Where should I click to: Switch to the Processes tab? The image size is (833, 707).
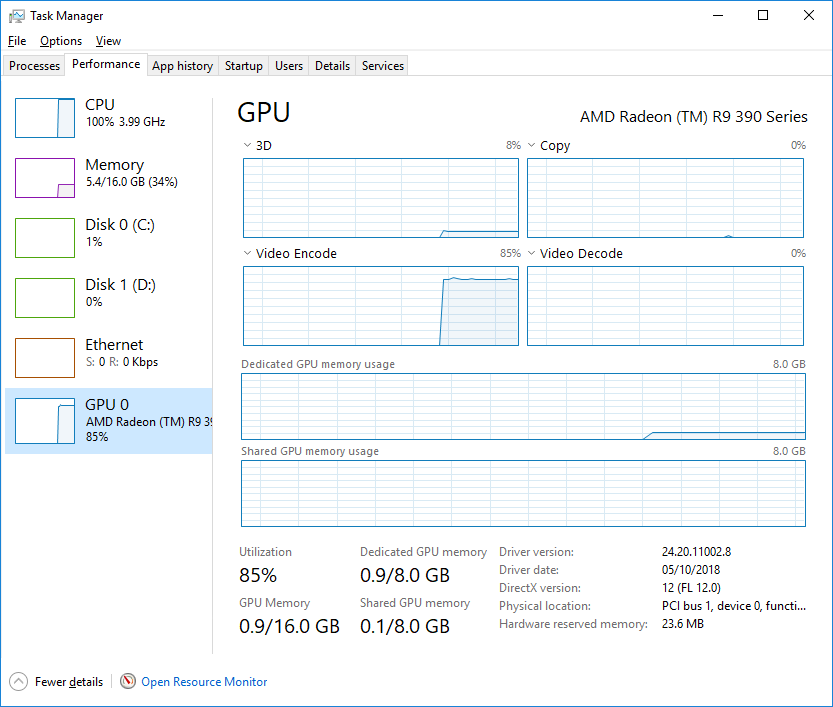(x=35, y=66)
